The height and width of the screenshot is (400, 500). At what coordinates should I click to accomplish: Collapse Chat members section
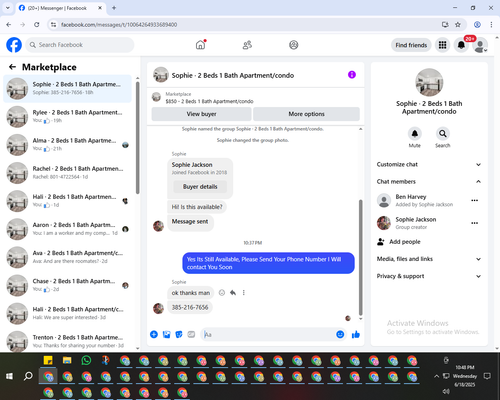point(429,181)
